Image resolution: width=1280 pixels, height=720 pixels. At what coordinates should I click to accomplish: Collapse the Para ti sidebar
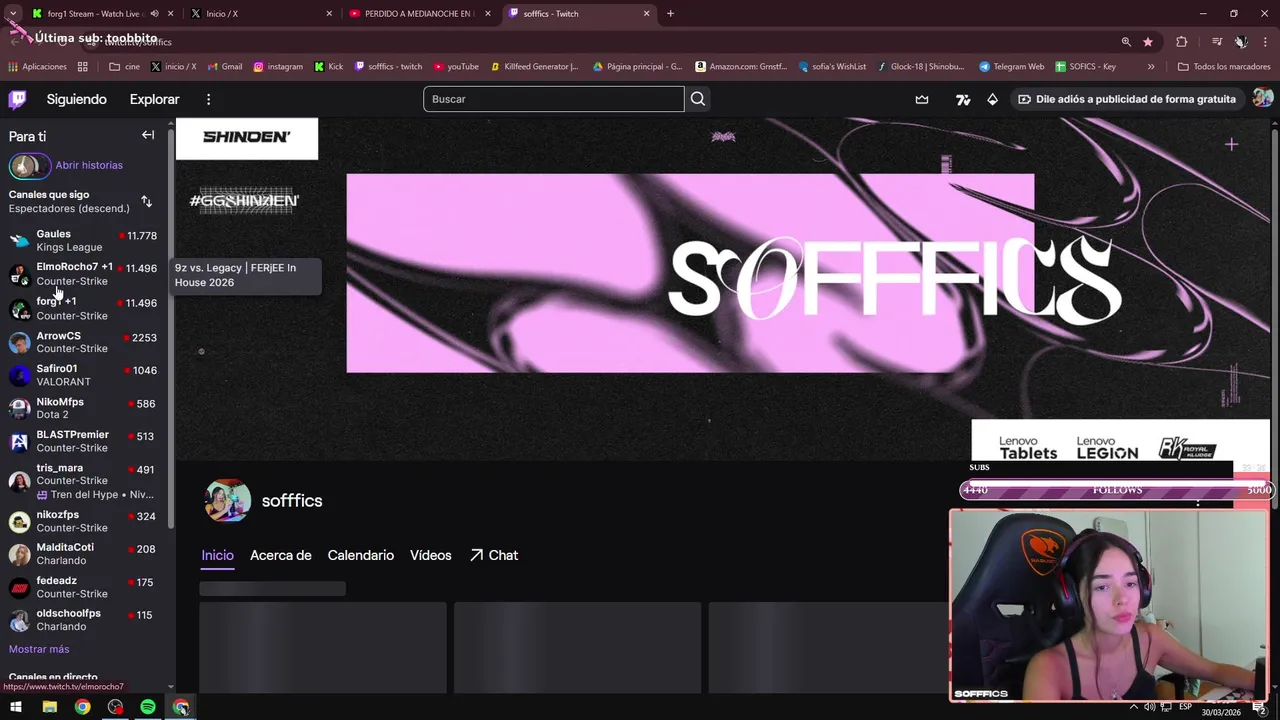click(148, 135)
